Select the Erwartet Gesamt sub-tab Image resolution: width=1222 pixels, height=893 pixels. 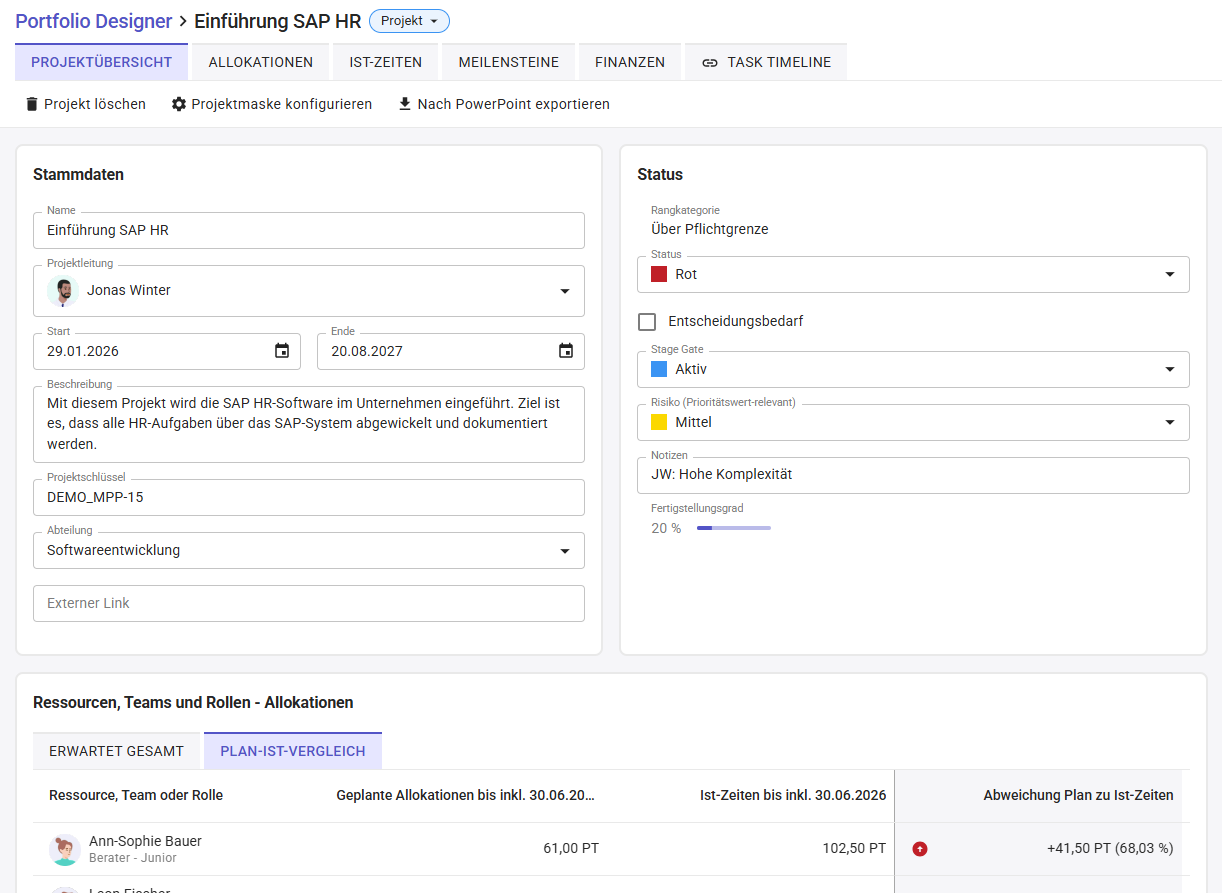[x=116, y=751]
